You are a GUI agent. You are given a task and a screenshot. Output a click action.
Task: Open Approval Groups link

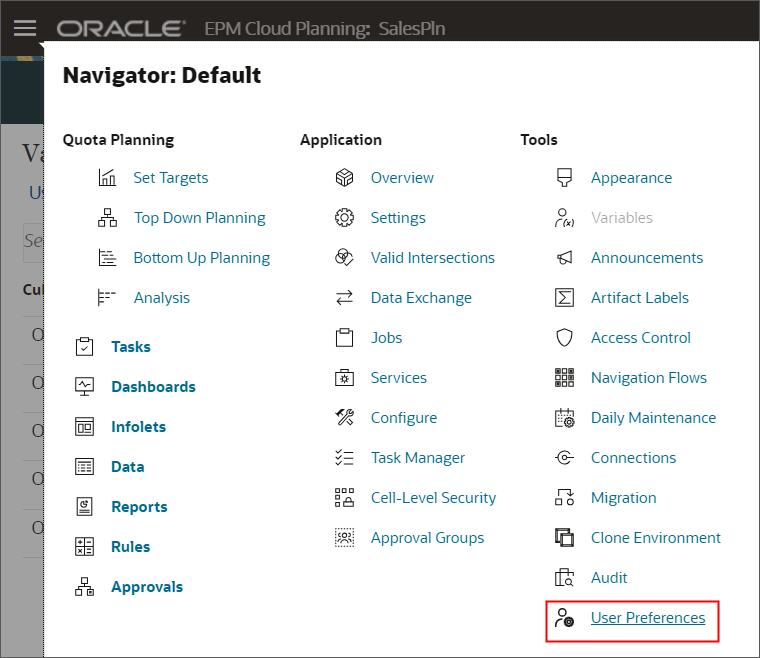pos(428,538)
